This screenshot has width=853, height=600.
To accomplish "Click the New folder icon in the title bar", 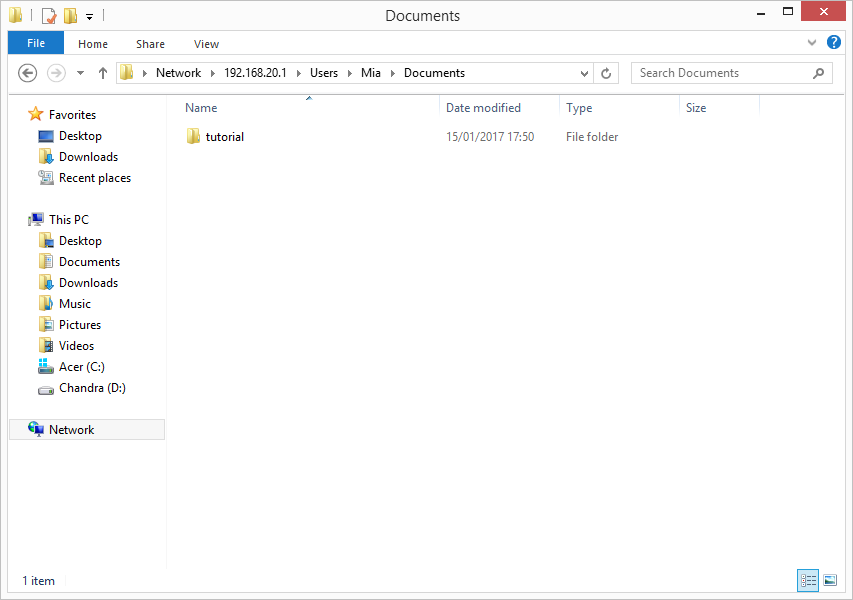I will pos(70,16).
